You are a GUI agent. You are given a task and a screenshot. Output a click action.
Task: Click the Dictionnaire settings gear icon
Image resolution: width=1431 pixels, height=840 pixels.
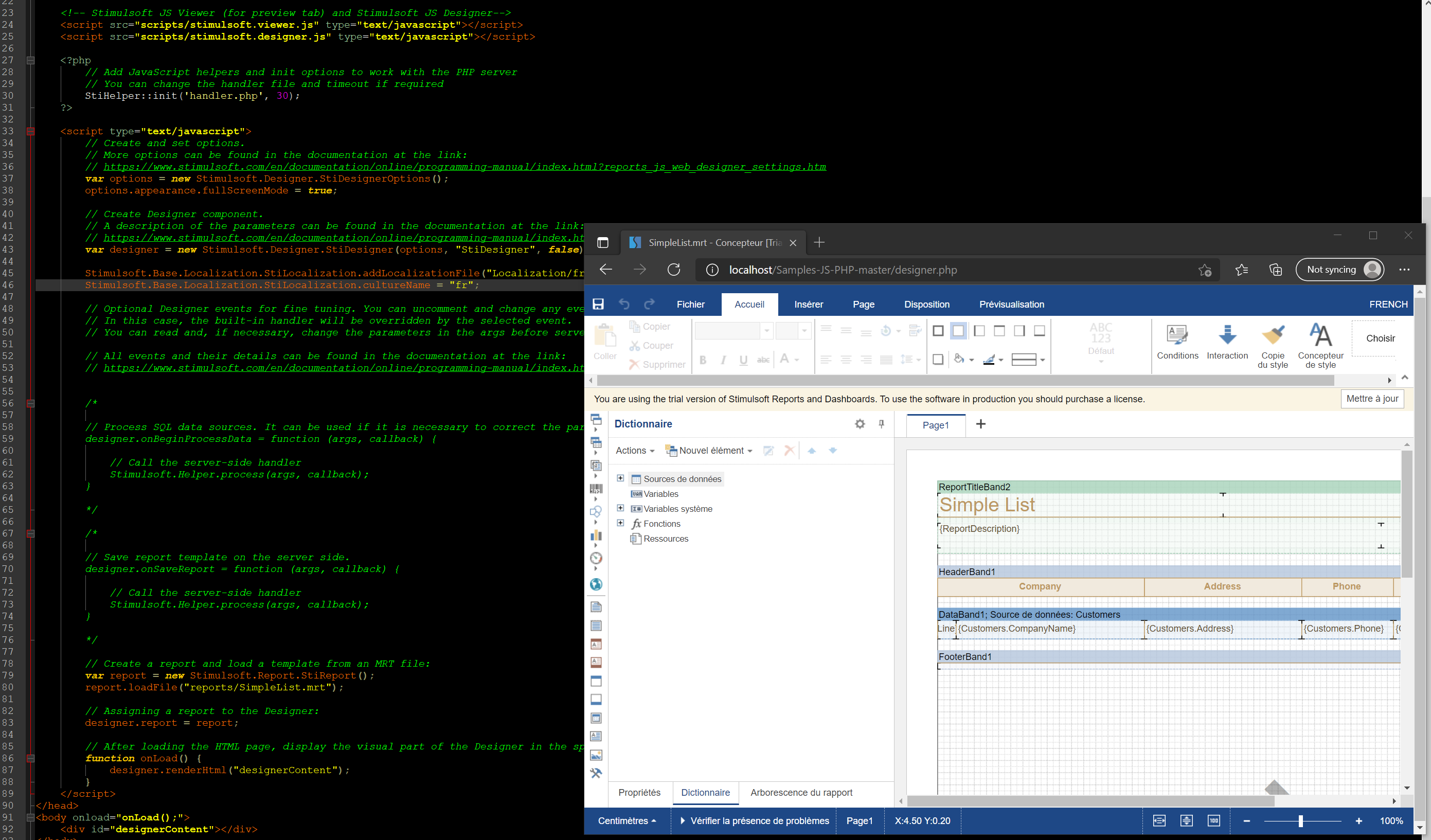[x=860, y=424]
